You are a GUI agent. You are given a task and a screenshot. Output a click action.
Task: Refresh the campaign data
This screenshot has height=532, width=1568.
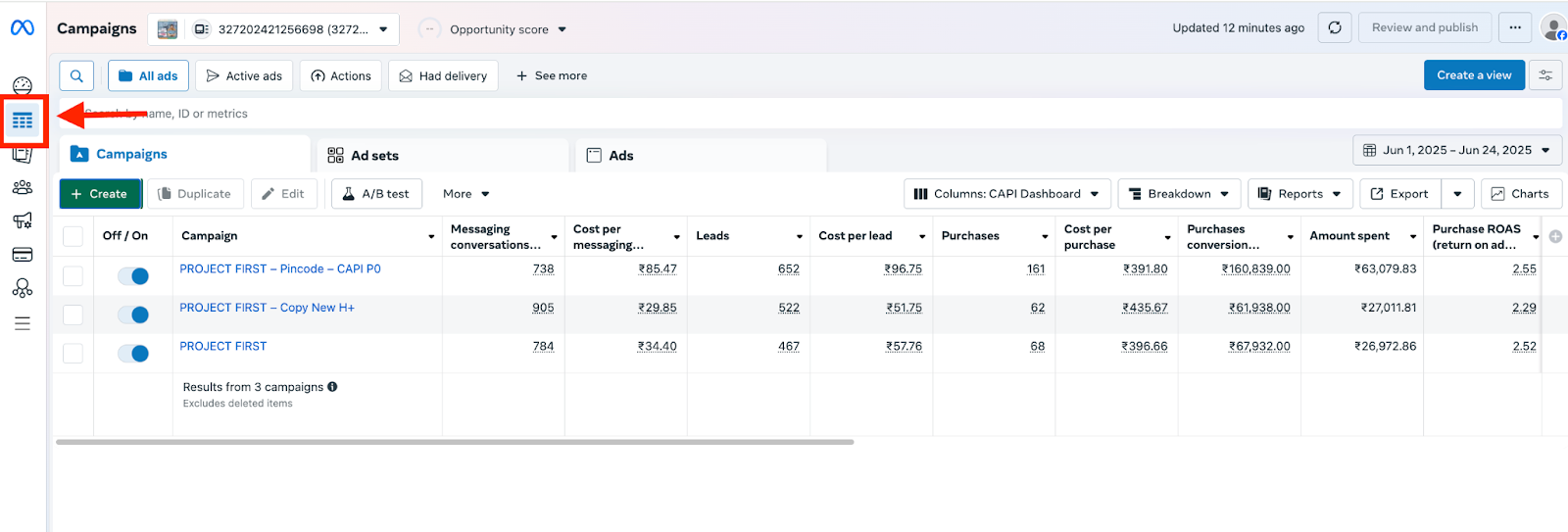click(1334, 27)
